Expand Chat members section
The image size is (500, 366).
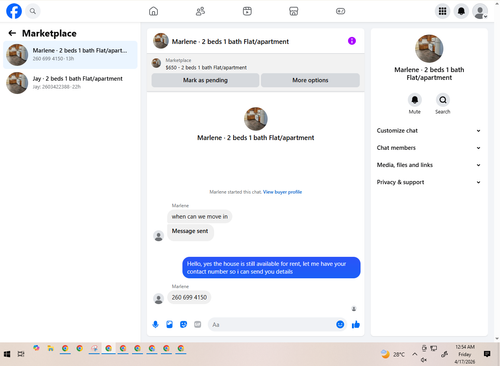[x=429, y=148]
